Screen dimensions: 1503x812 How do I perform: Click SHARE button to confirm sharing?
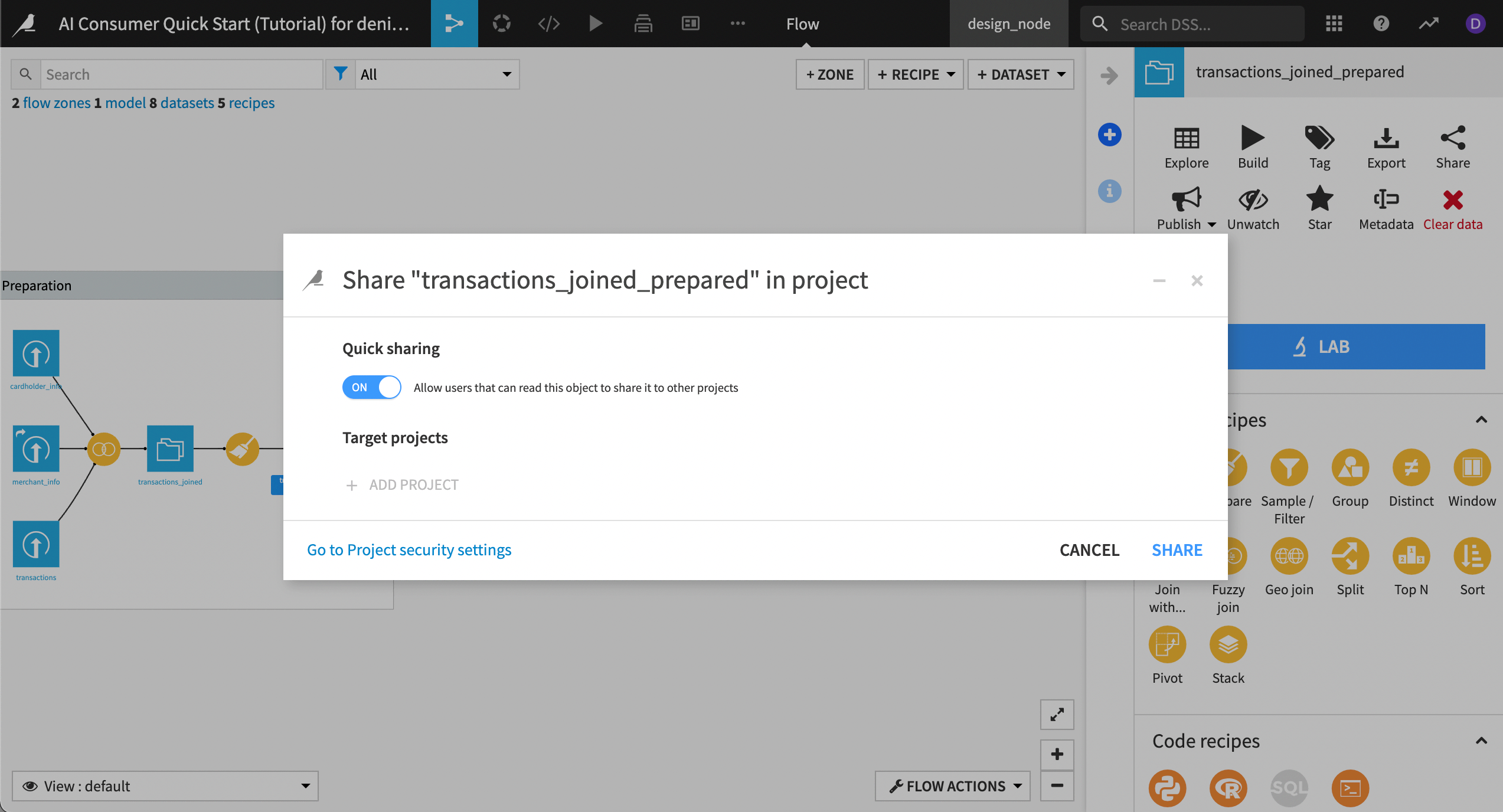click(x=1176, y=549)
